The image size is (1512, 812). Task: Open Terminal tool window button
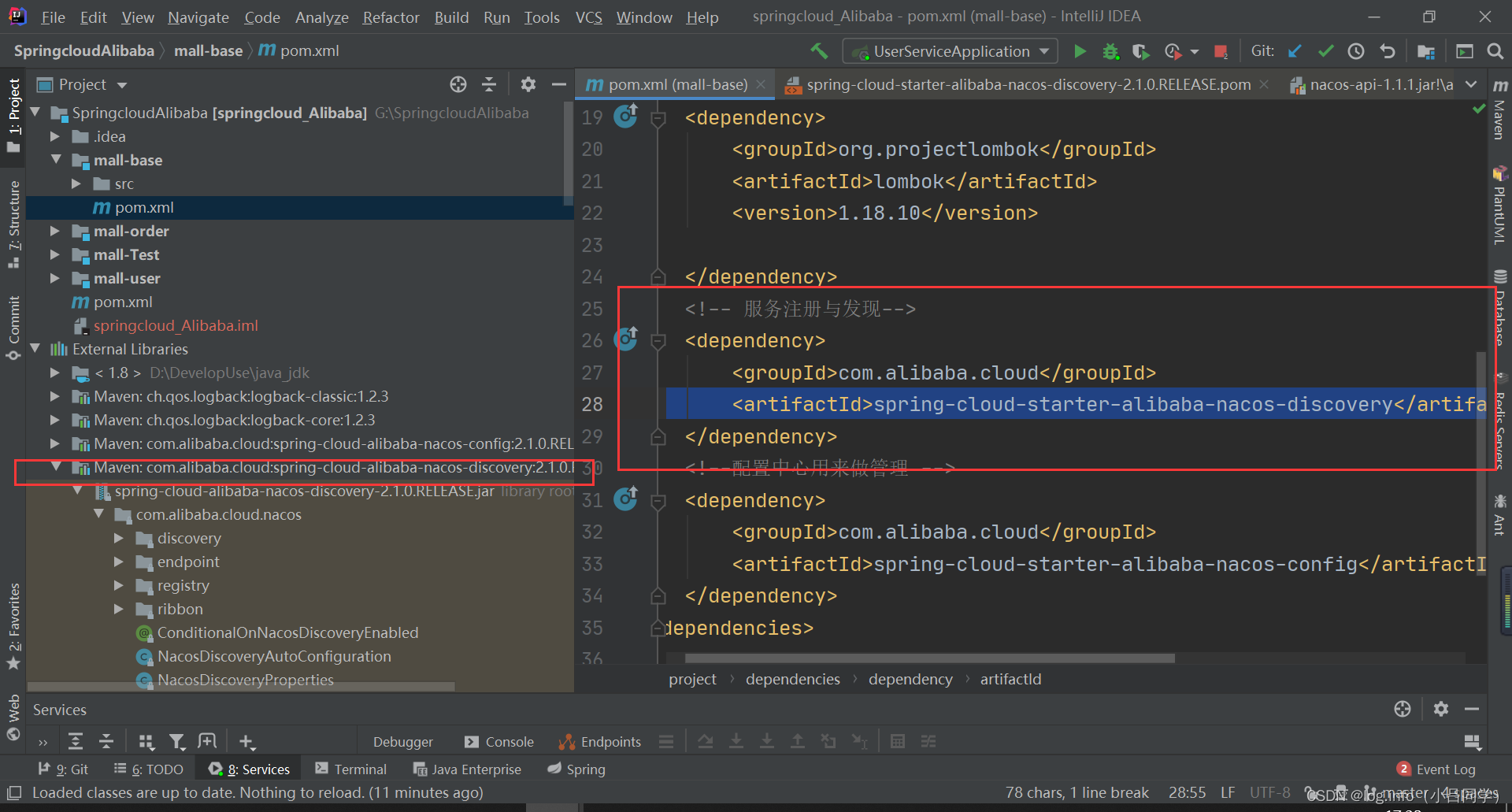coord(350,769)
